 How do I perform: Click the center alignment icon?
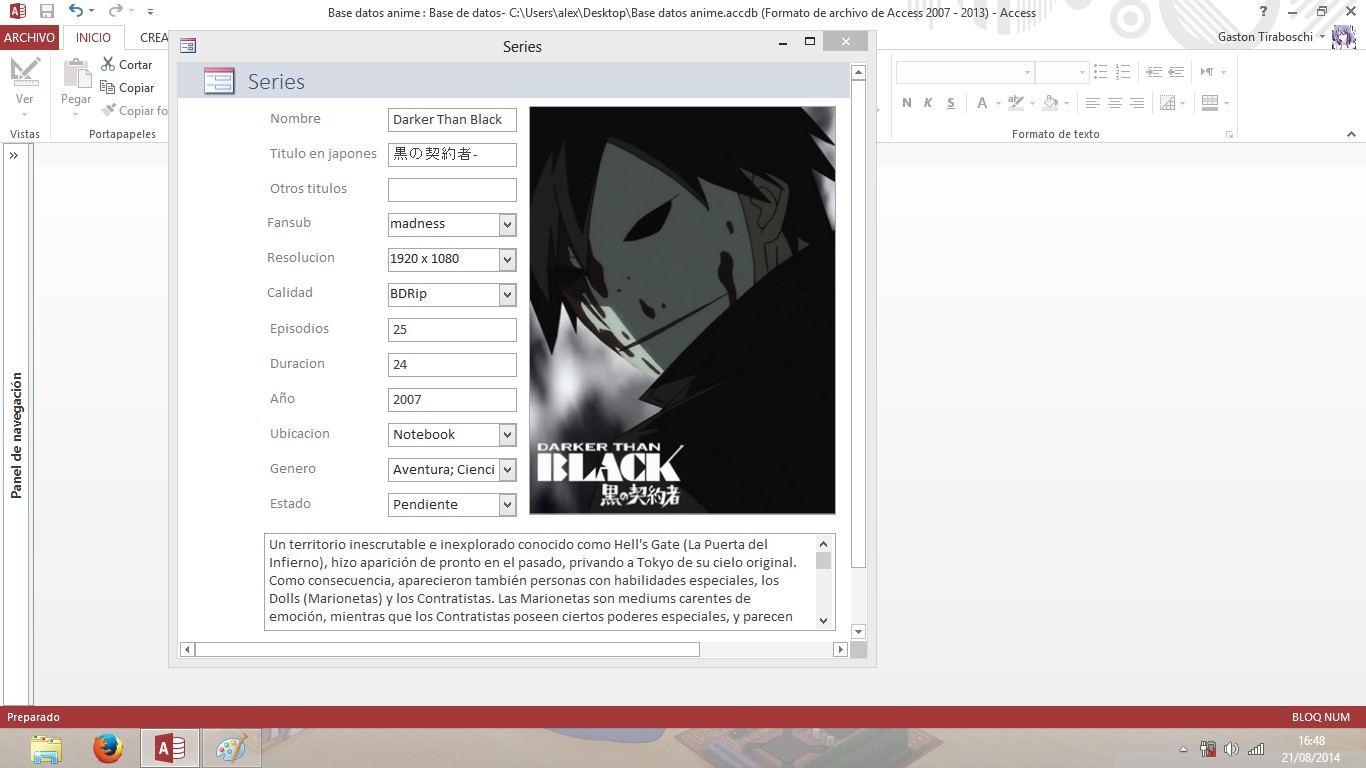1114,103
